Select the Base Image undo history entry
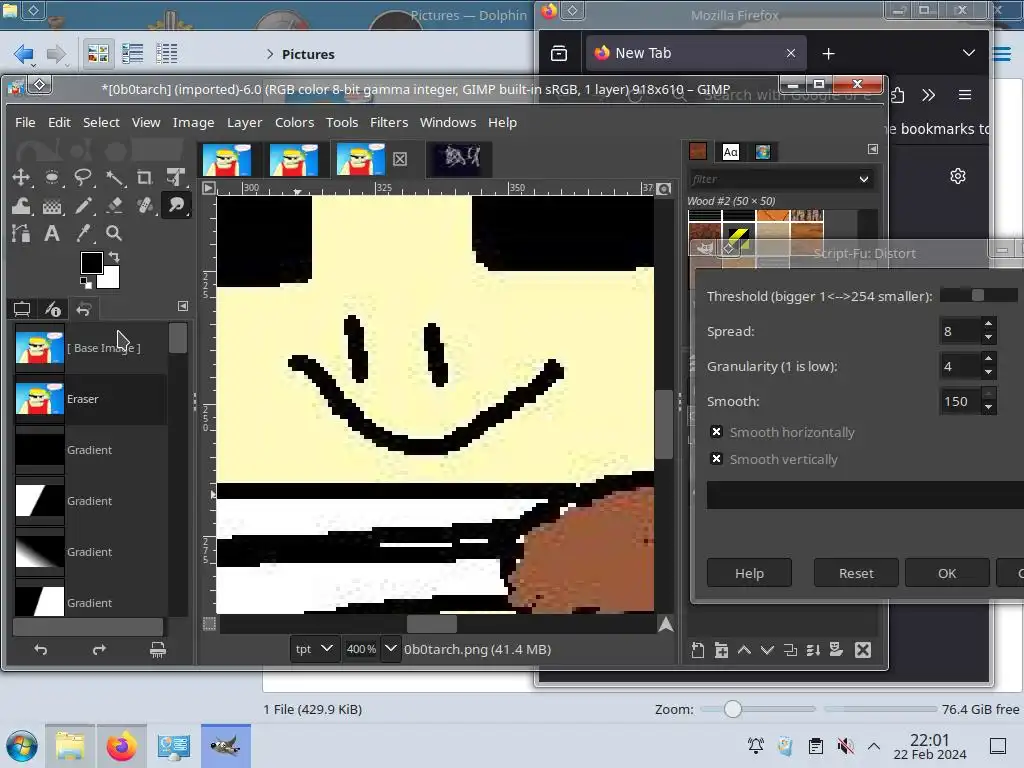Viewport: 1024px width, 768px height. (x=90, y=348)
